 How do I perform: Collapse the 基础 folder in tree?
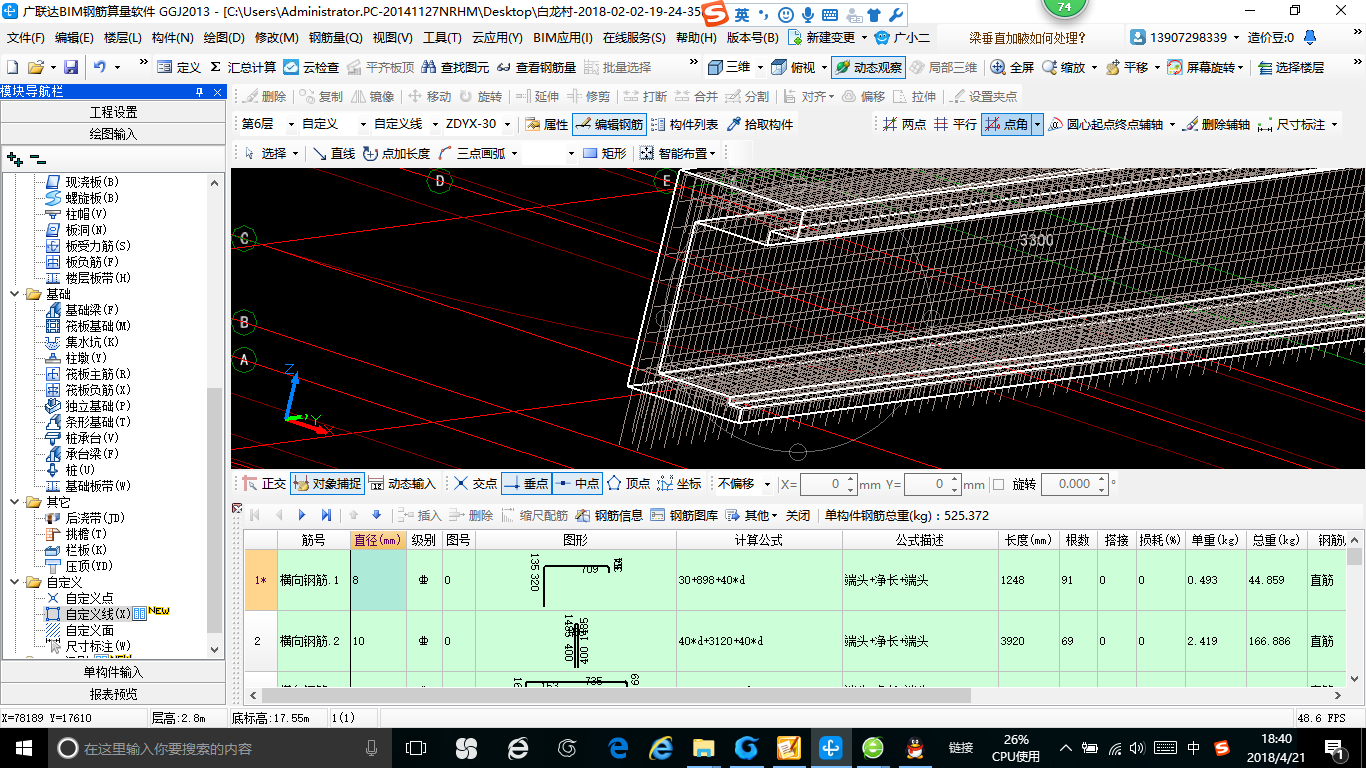point(14,294)
